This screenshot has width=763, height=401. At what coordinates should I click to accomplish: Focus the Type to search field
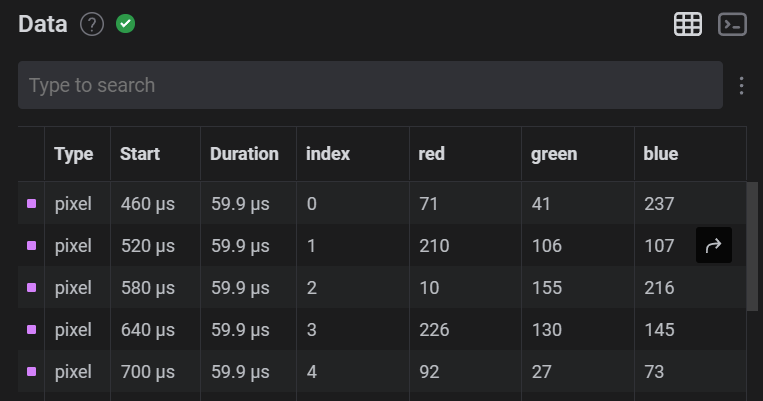point(370,85)
